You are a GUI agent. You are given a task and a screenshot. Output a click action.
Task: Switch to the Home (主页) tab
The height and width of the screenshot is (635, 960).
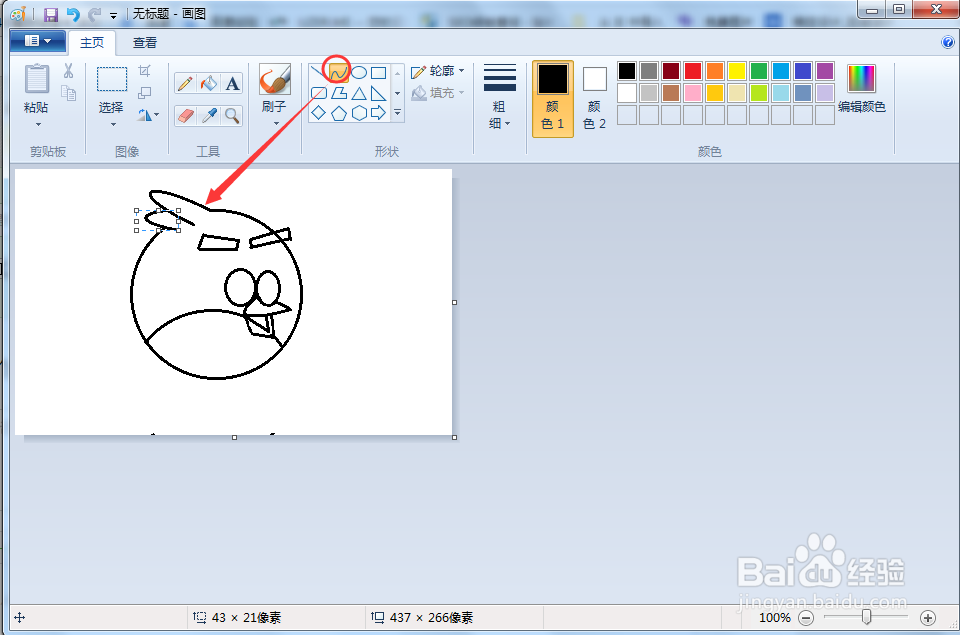[x=92, y=42]
